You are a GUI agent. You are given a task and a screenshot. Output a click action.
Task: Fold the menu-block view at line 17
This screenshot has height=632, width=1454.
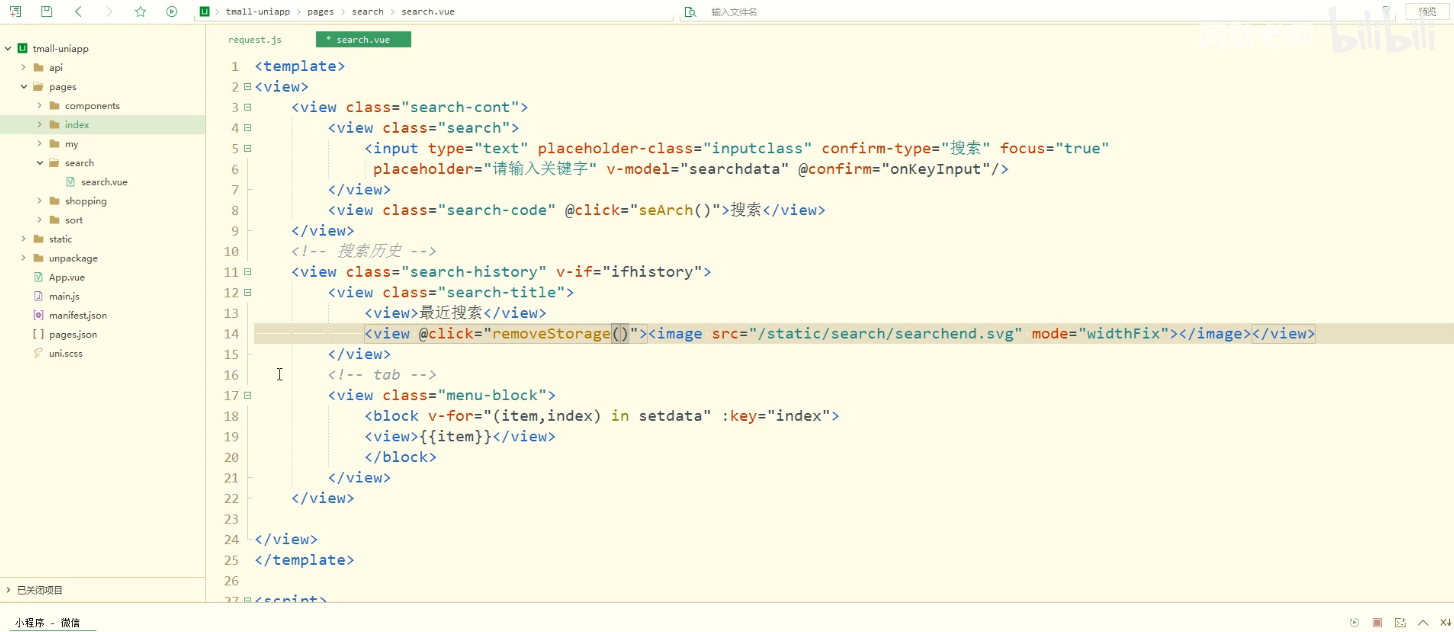(x=247, y=395)
